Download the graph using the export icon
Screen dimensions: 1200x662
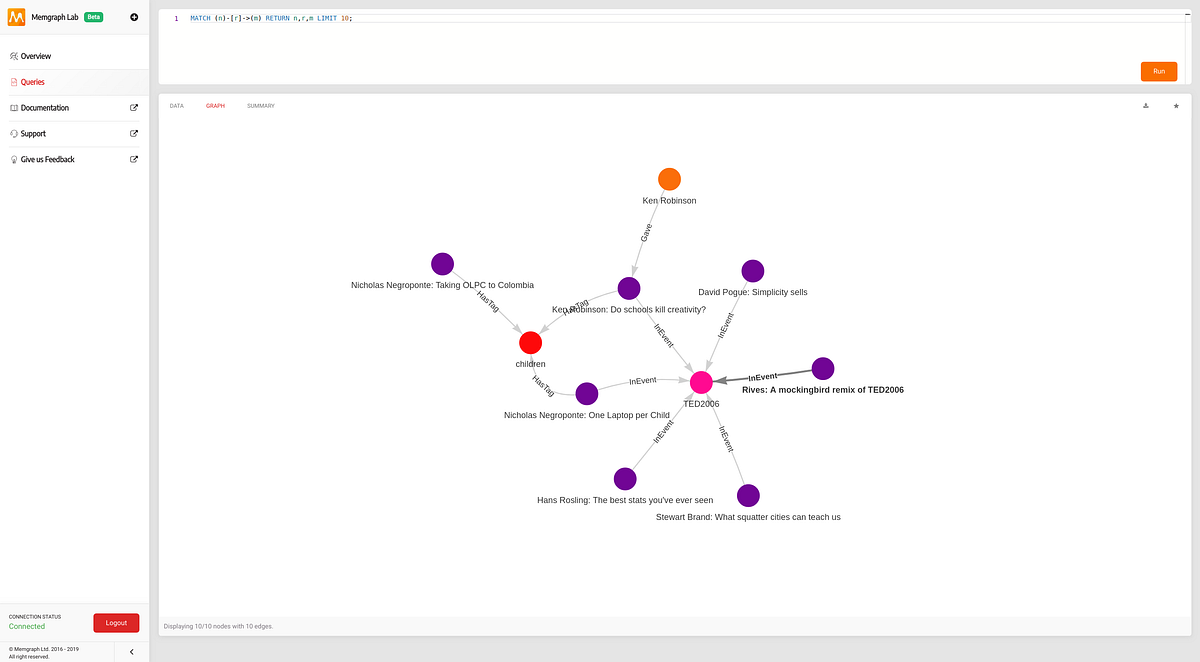pos(1145,105)
